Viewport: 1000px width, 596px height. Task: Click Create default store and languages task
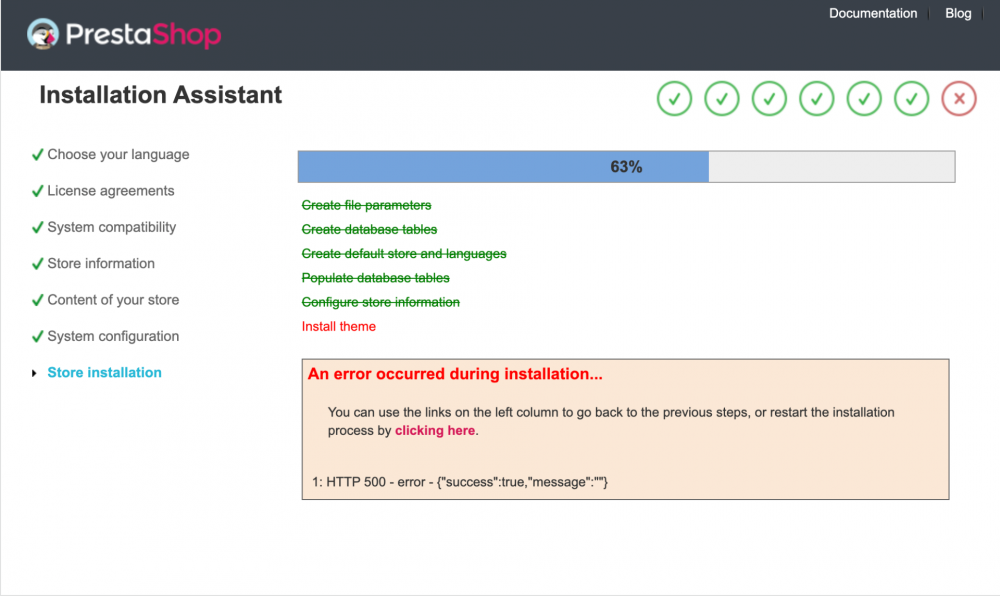(404, 254)
